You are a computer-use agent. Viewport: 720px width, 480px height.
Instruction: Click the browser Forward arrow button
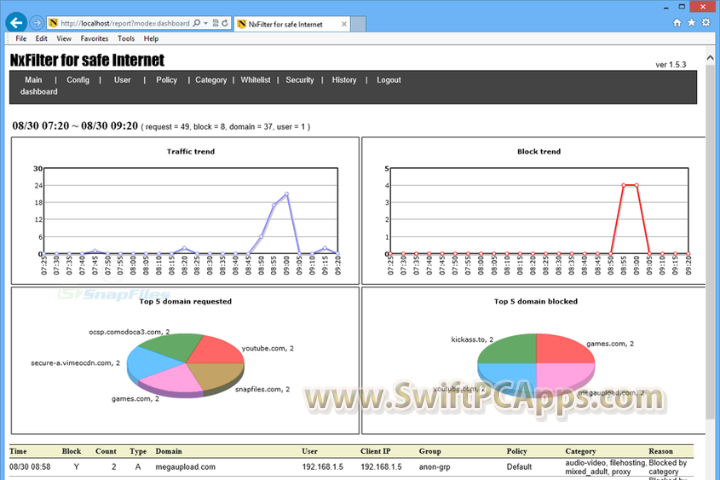(36, 21)
